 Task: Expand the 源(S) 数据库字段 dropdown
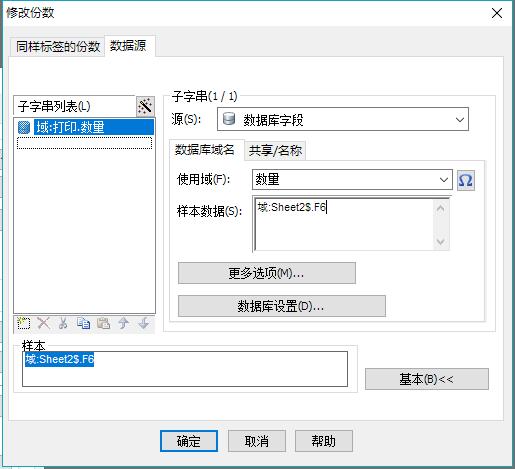[x=343, y=119]
